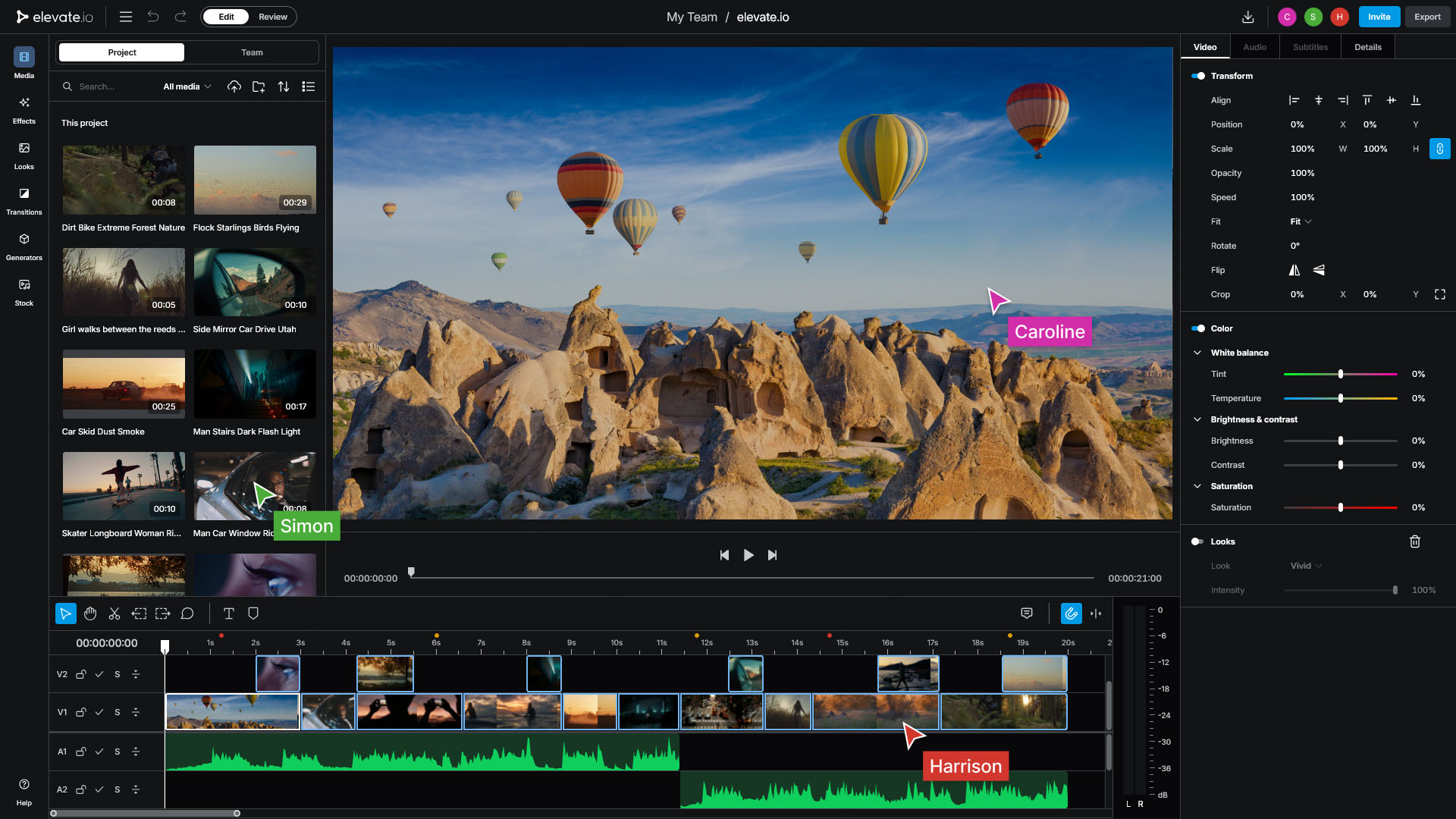1456x819 pixels.
Task: Select the text tool in timeline toolbar
Action: (228, 613)
